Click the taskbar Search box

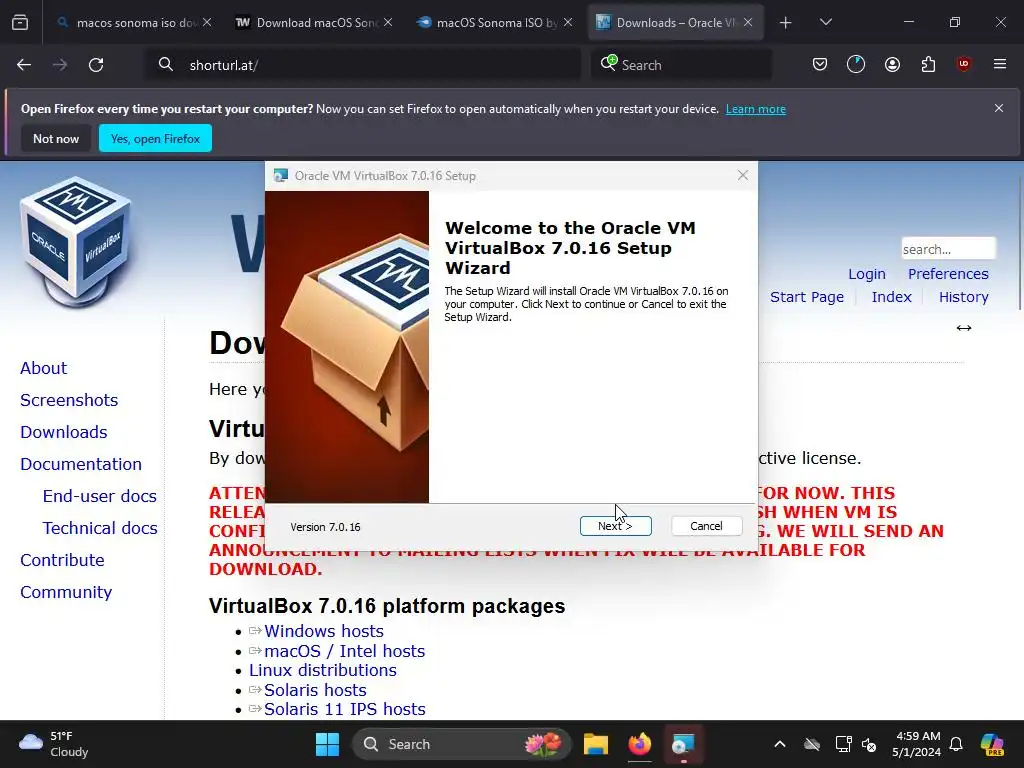pos(461,744)
